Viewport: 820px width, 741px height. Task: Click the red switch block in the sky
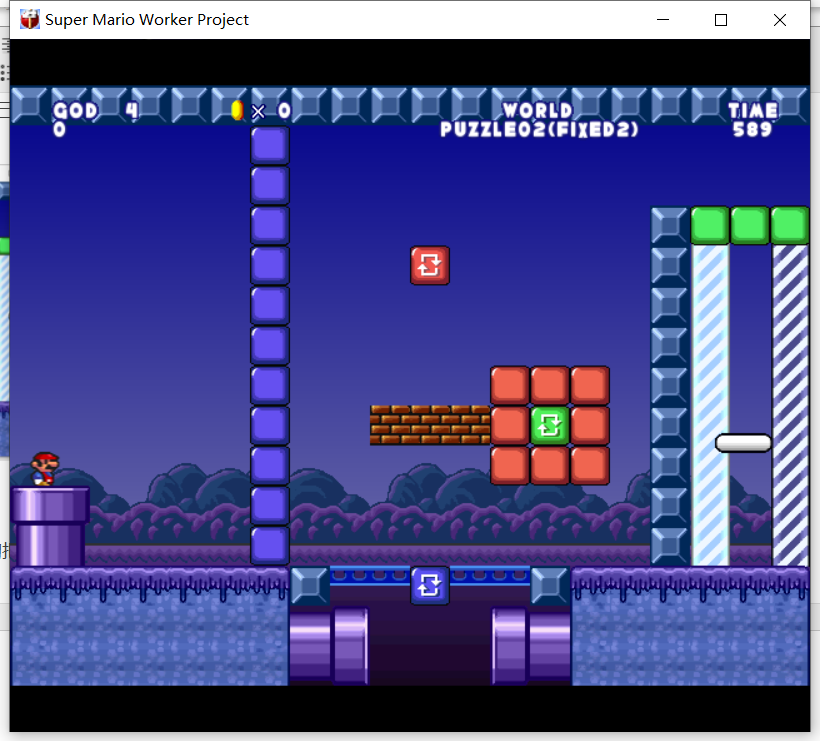pyautogui.click(x=430, y=265)
